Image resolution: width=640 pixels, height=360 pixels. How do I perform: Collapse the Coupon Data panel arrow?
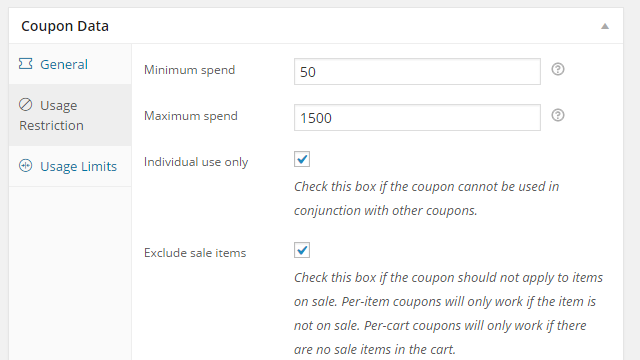tap(605, 27)
